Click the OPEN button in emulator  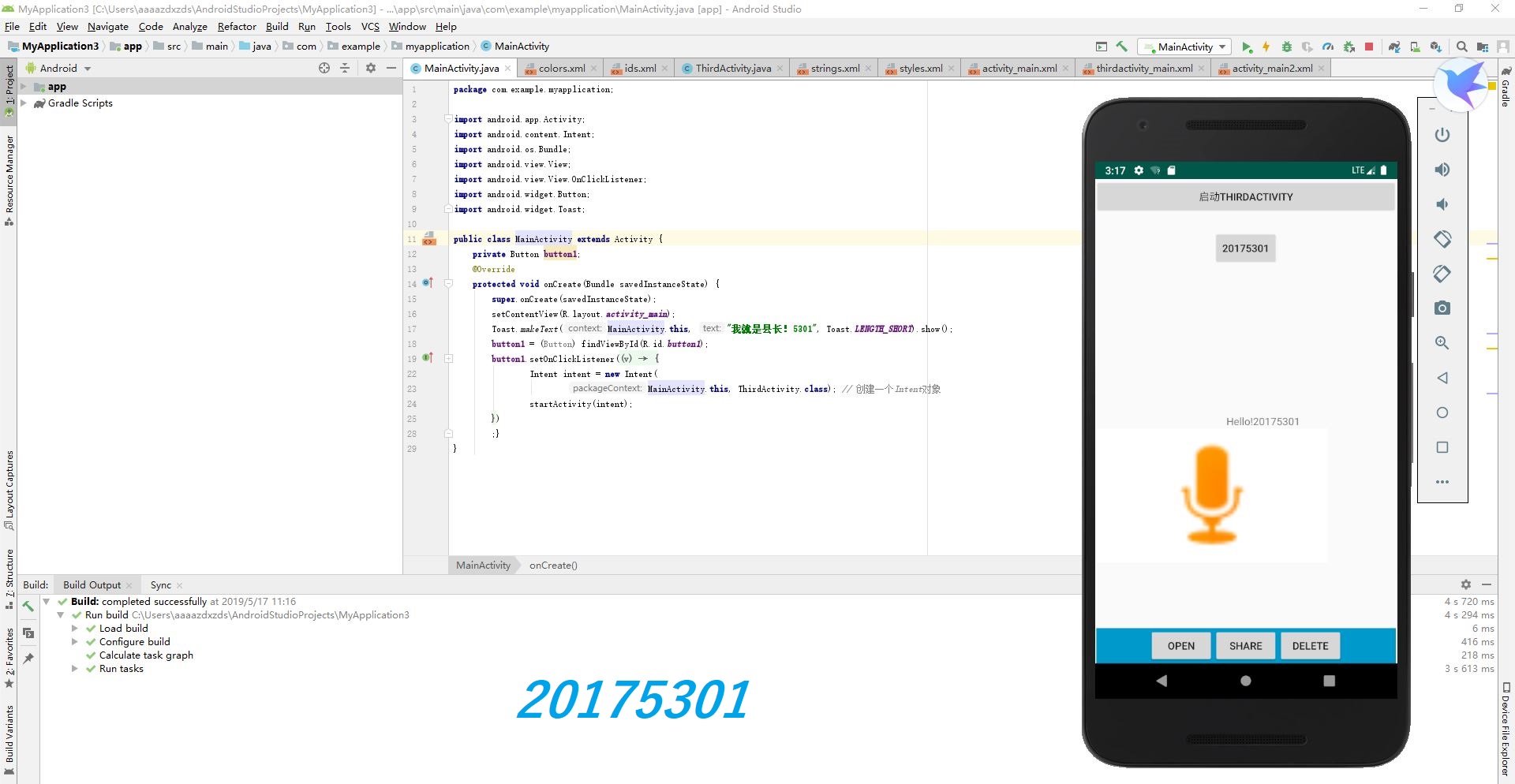[1180, 646]
